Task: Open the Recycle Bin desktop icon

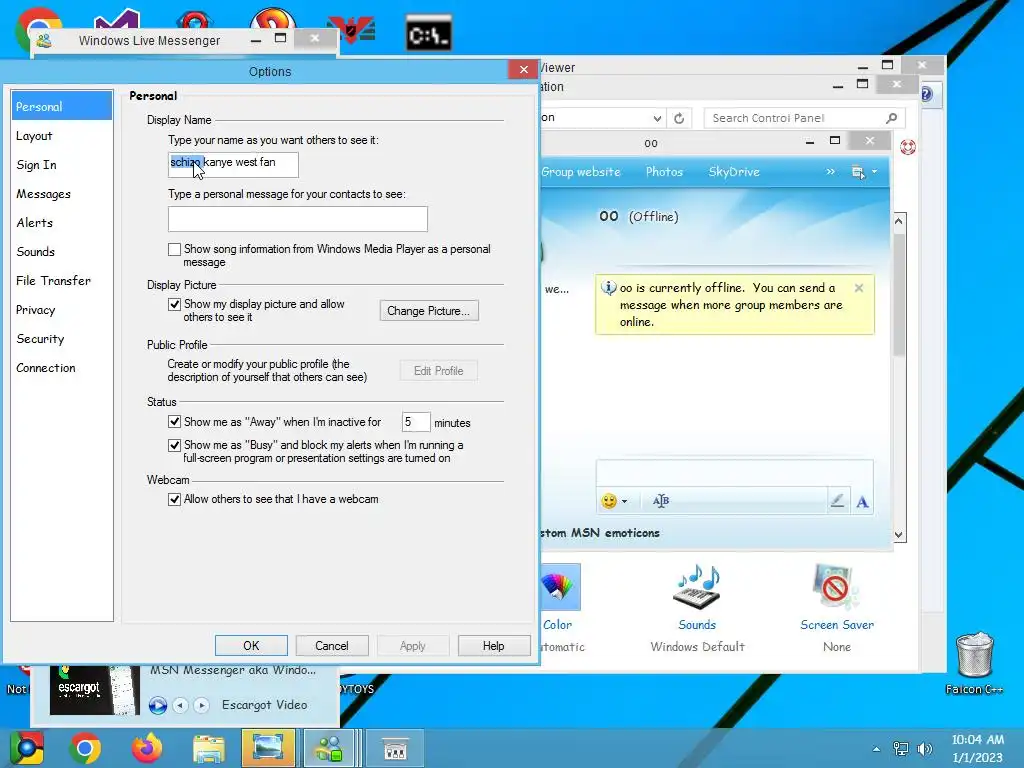Action: click(974, 662)
